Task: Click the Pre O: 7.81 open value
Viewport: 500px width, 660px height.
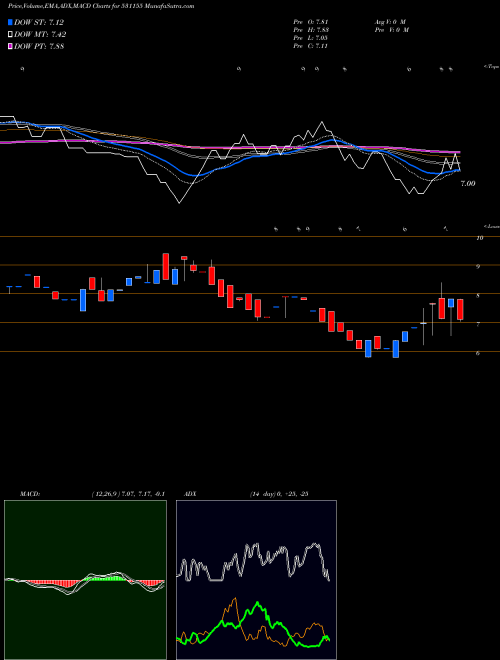Action: (311, 22)
